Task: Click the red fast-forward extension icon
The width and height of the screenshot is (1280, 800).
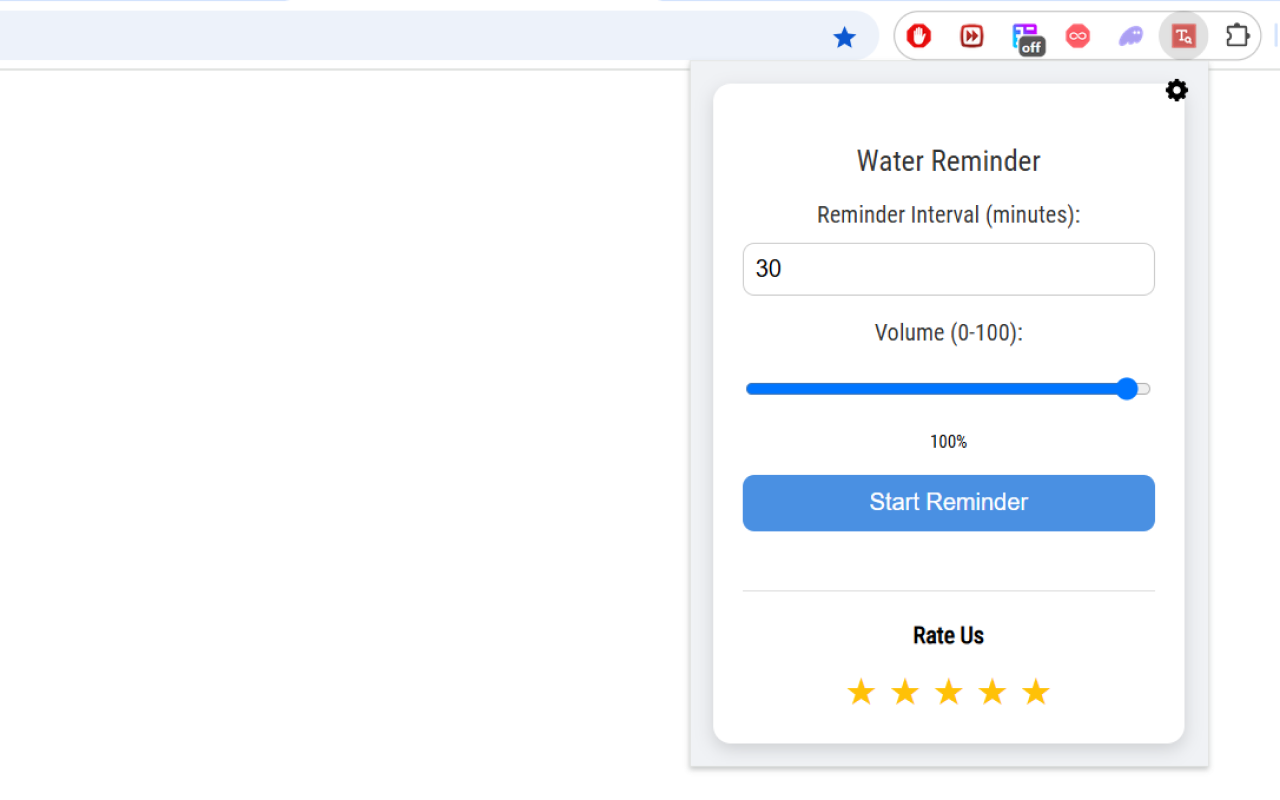Action: (x=972, y=37)
